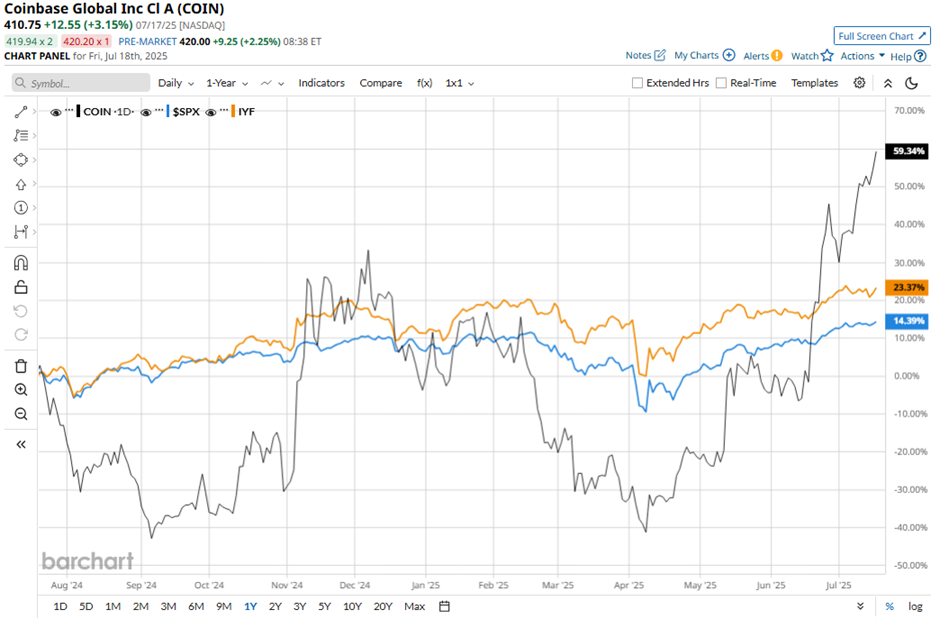
Task: Toggle visibility of the $SPX series
Action: click(x=146, y=112)
